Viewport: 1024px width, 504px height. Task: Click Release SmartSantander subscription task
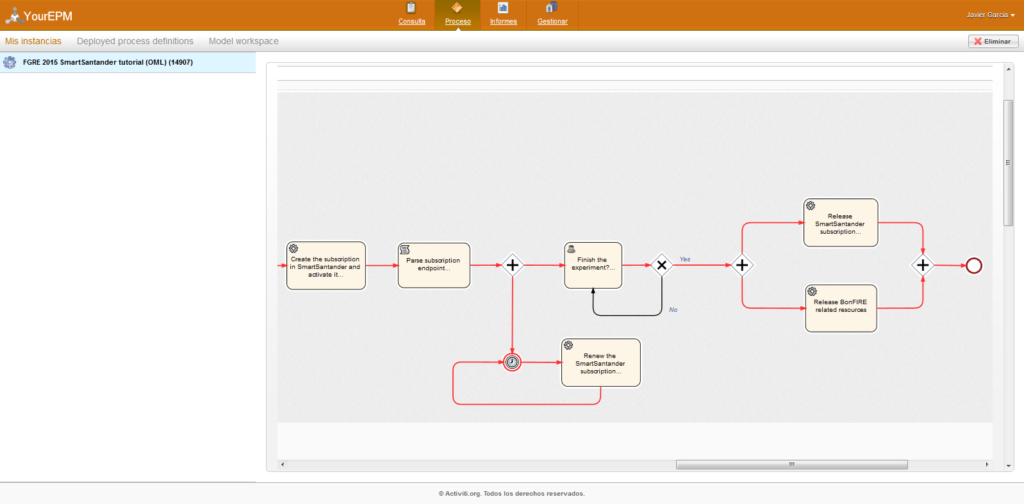coord(840,223)
